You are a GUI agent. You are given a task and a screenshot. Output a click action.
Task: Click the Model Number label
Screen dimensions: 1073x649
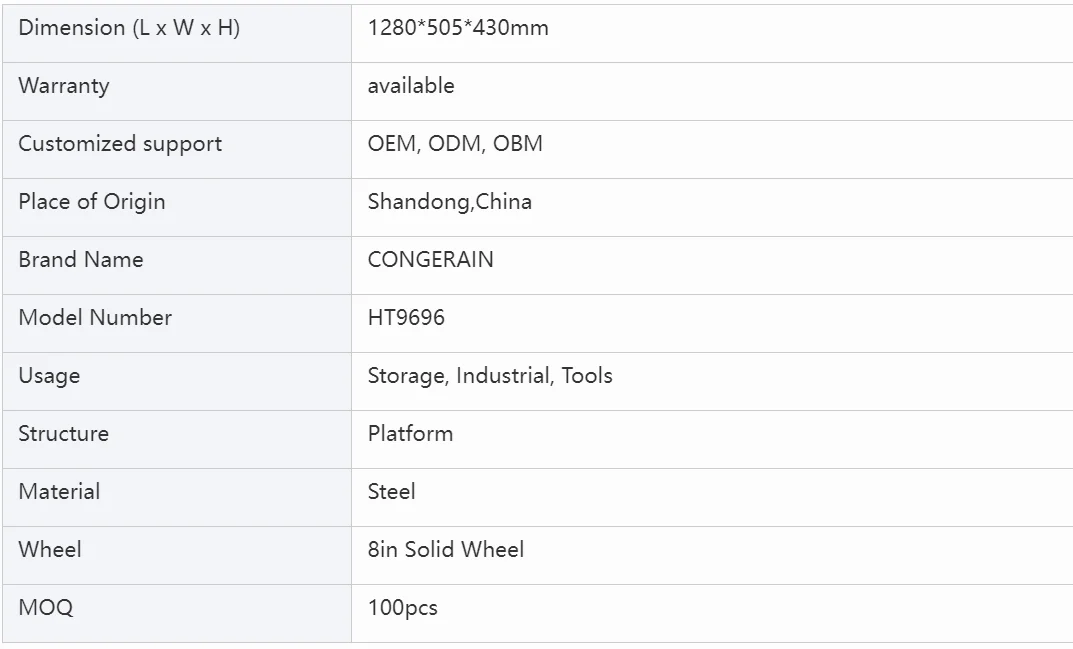[95, 318]
